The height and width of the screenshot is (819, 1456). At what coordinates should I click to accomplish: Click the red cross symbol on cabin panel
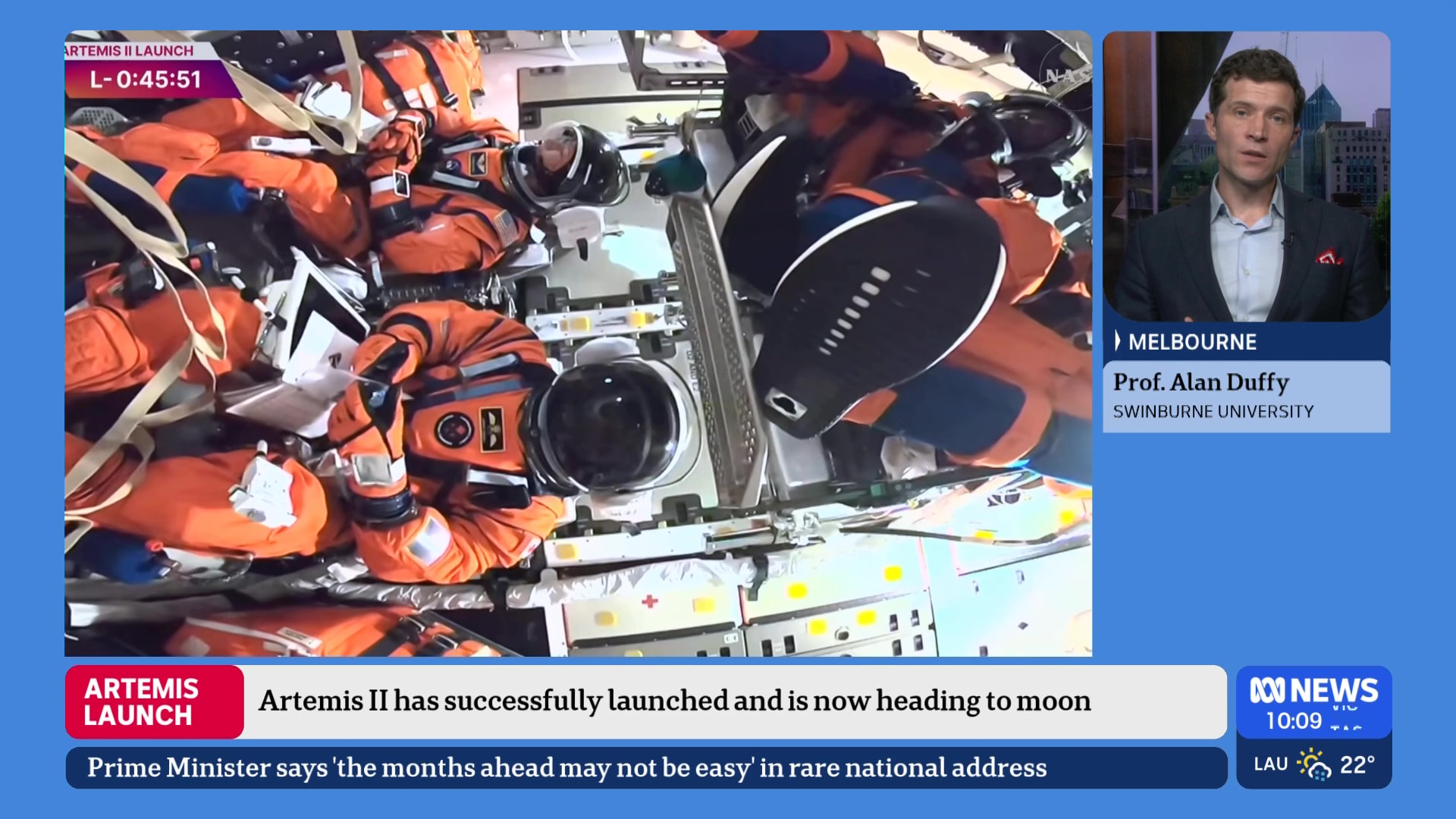[649, 601]
